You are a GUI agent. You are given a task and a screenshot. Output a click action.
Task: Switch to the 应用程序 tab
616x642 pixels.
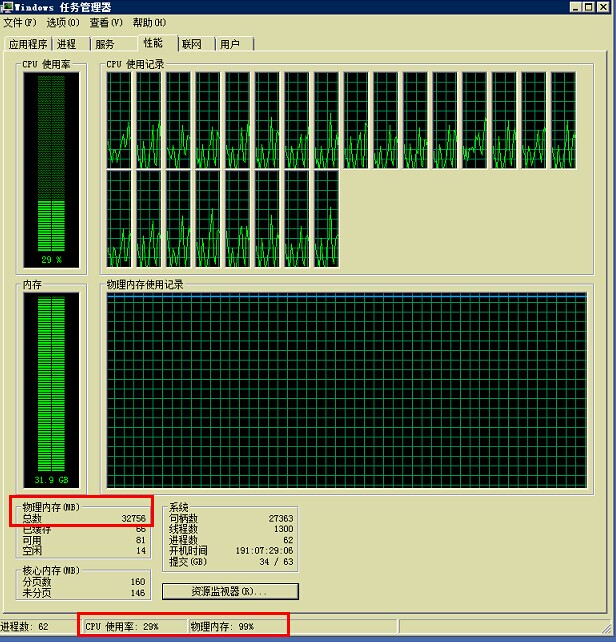click(28, 44)
